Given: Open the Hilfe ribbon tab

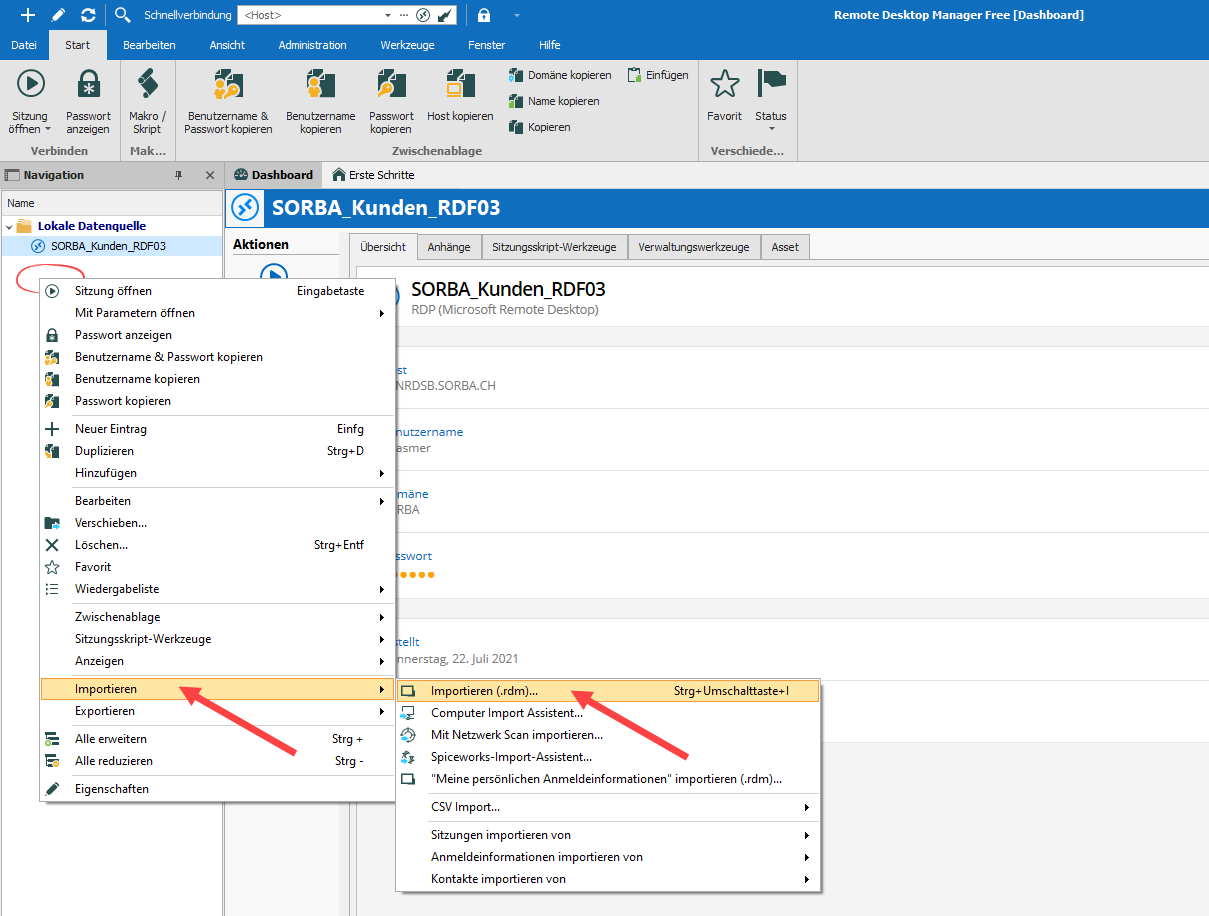Looking at the screenshot, I should pyautogui.click(x=549, y=45).
